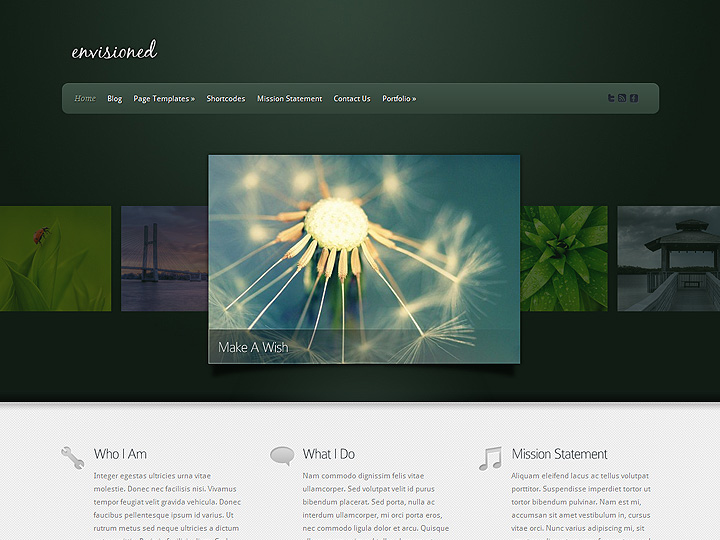
Task: Click the music note icon beside Mission Statement
Action: click(x=490, y=457)
